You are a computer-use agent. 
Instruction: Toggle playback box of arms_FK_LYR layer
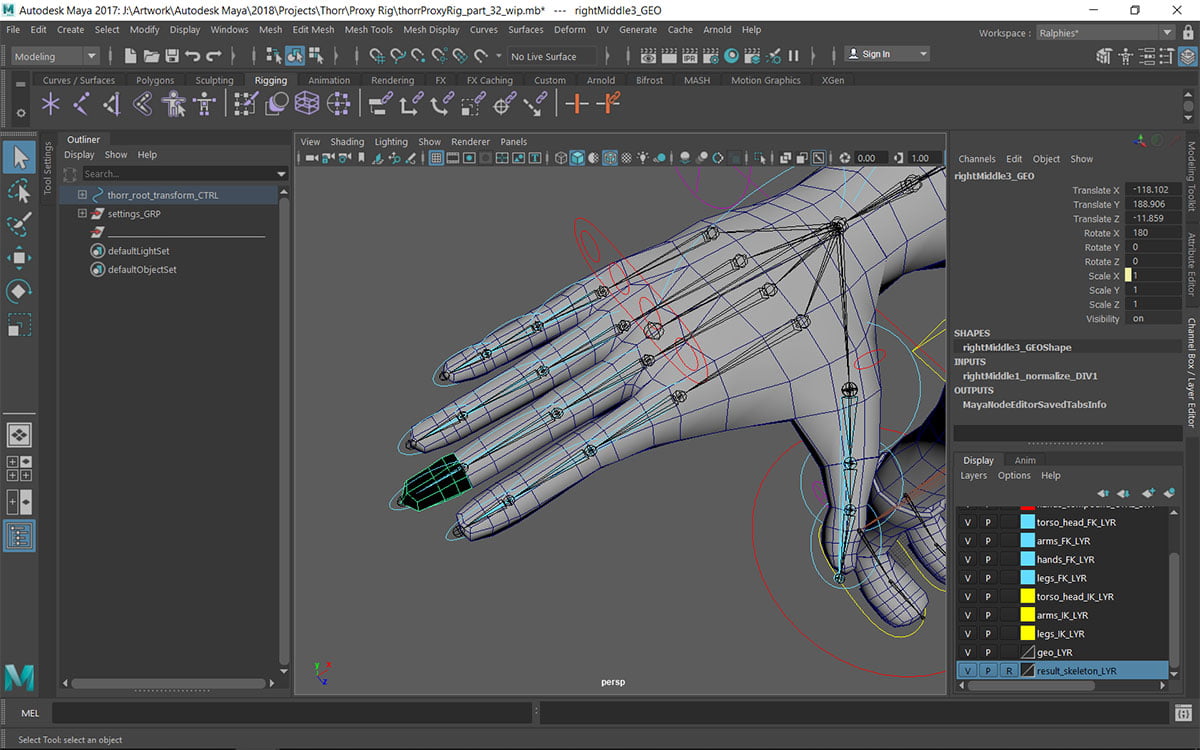pyautogui.click(x=988, y=541)
